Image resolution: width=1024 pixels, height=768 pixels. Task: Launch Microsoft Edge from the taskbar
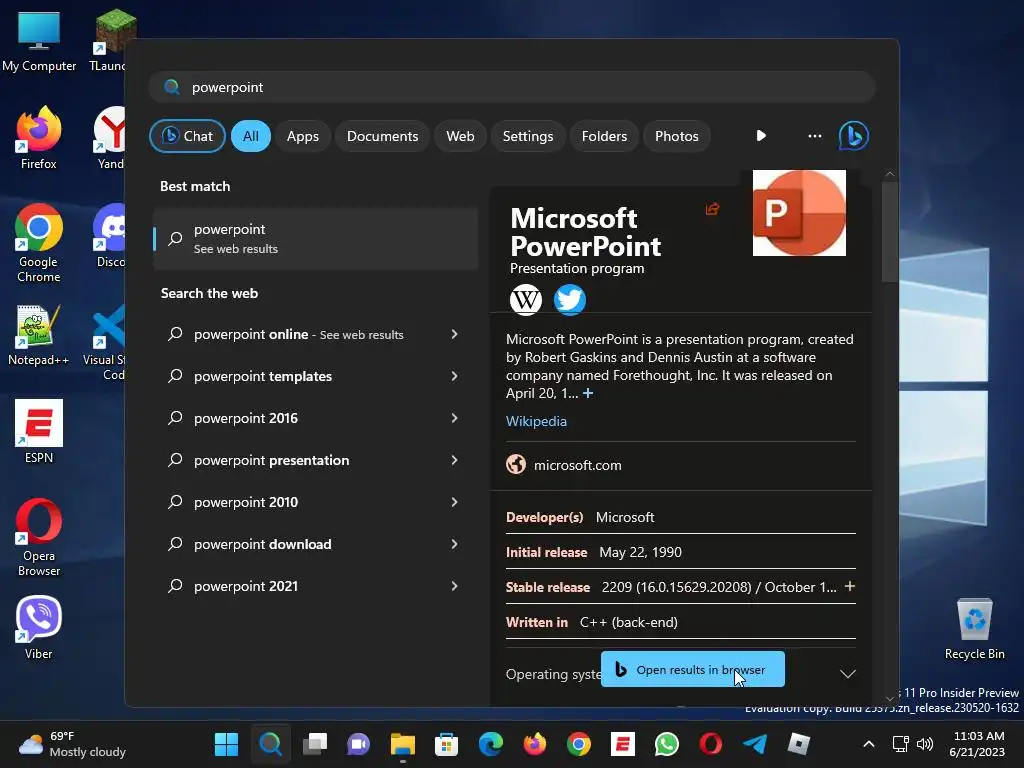pyautogui.click(x=490, y=744)
